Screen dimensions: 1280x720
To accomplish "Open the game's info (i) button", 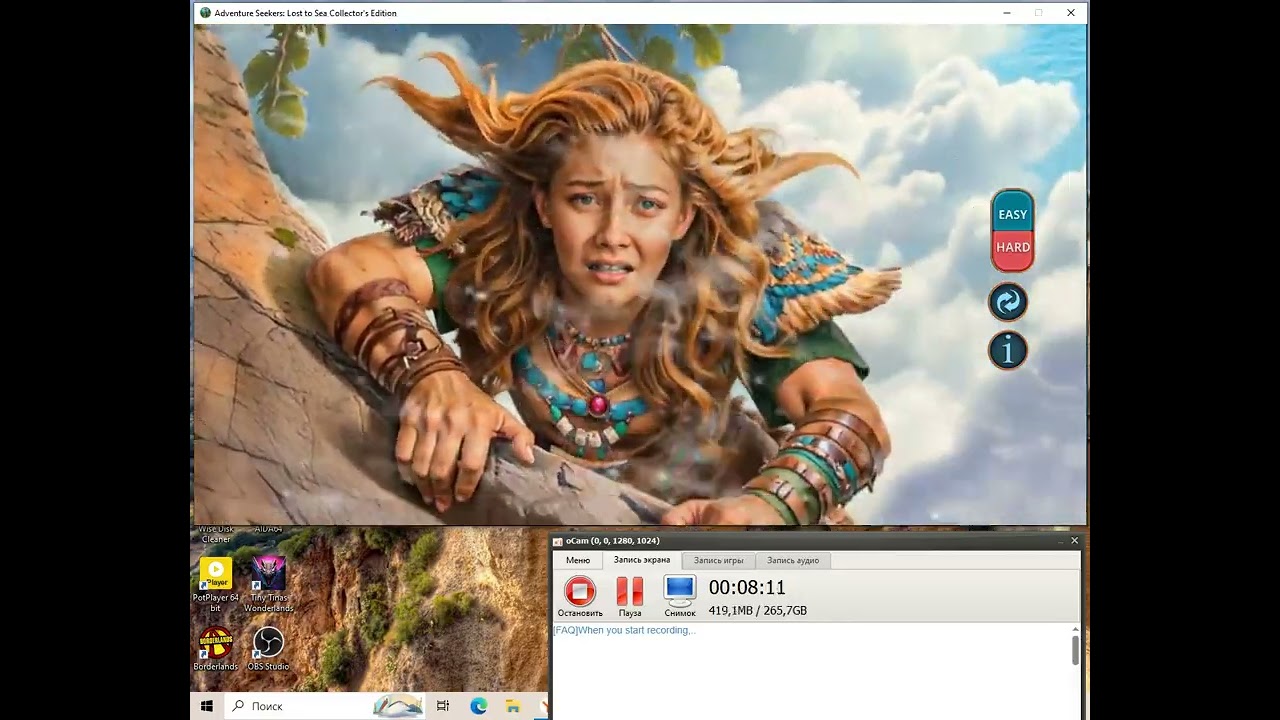I will point(1008,350).
